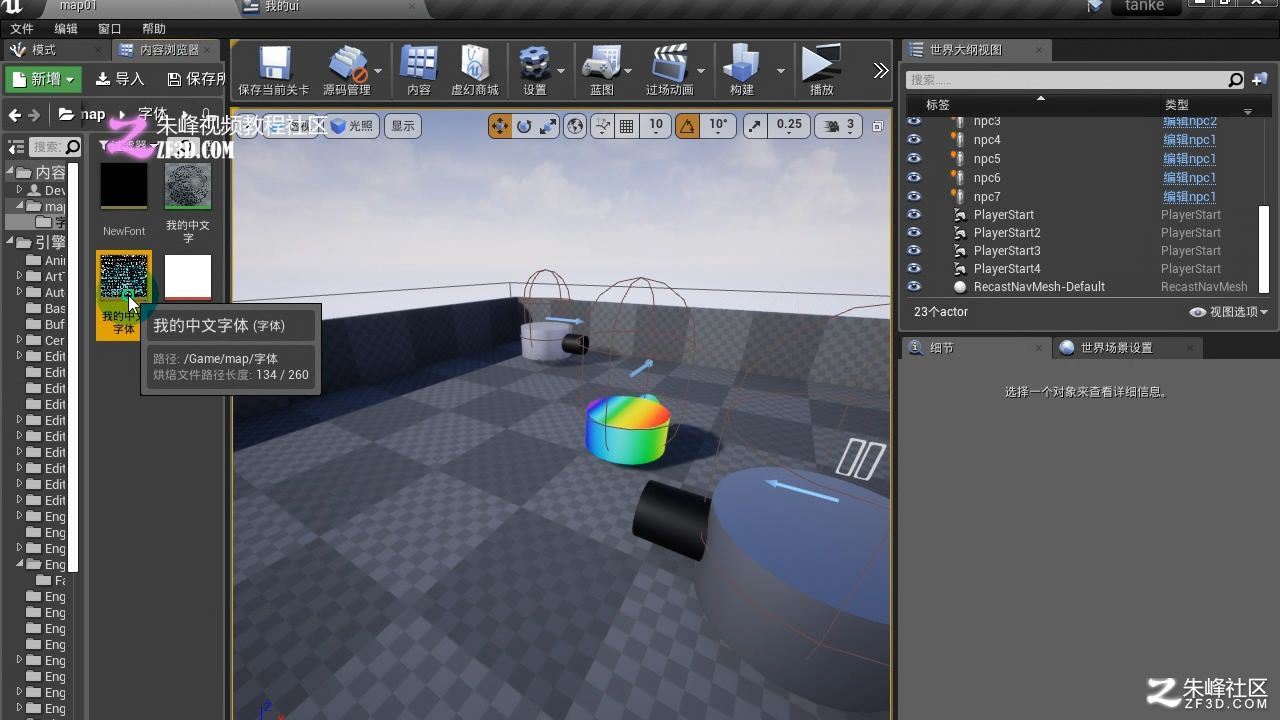Open the File (文件) menu
This screenshot has height=720, width=1280.
(22, 29)
